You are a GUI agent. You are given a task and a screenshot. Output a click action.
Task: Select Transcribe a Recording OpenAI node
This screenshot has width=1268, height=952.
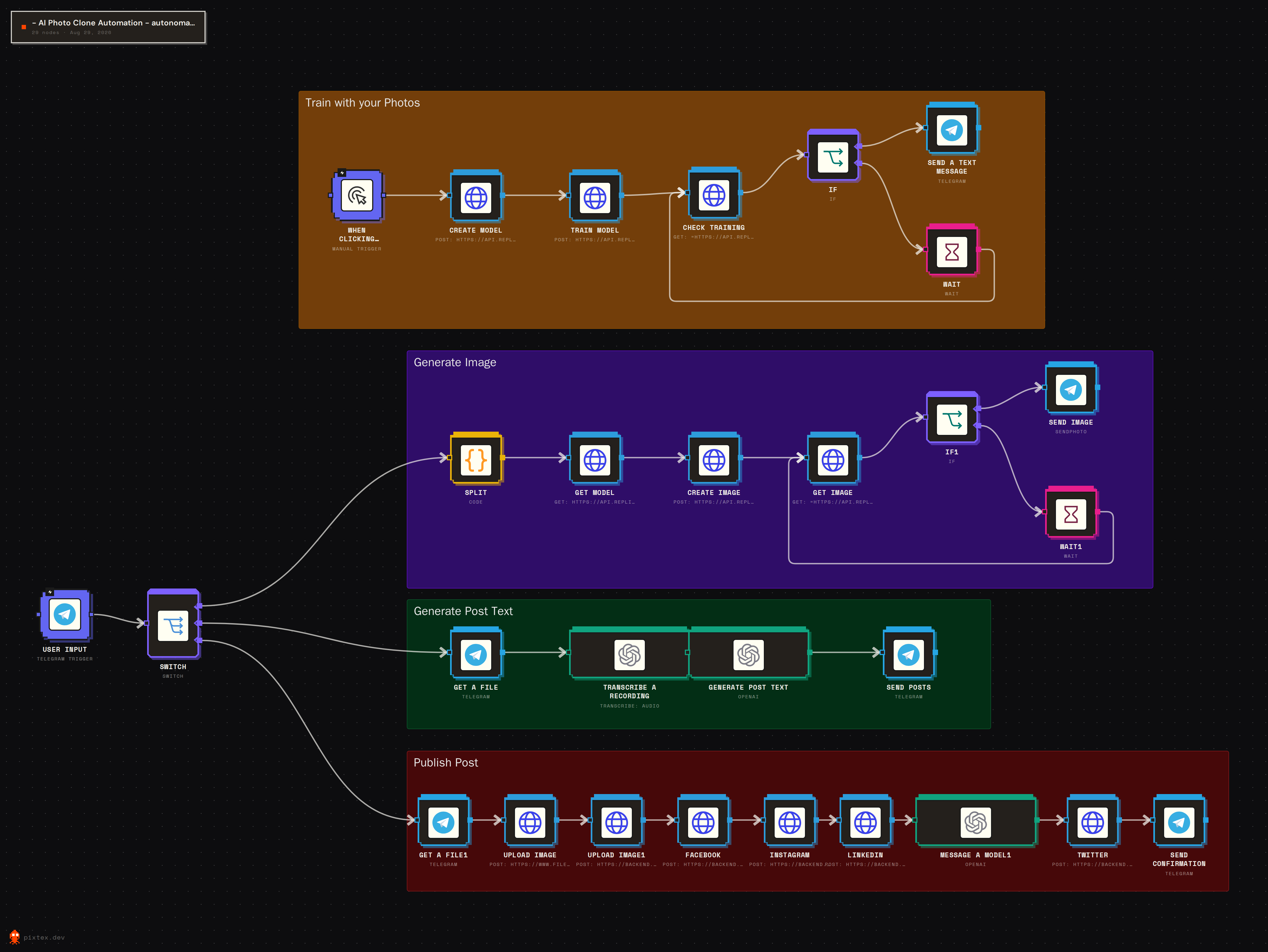coord(629,653)
